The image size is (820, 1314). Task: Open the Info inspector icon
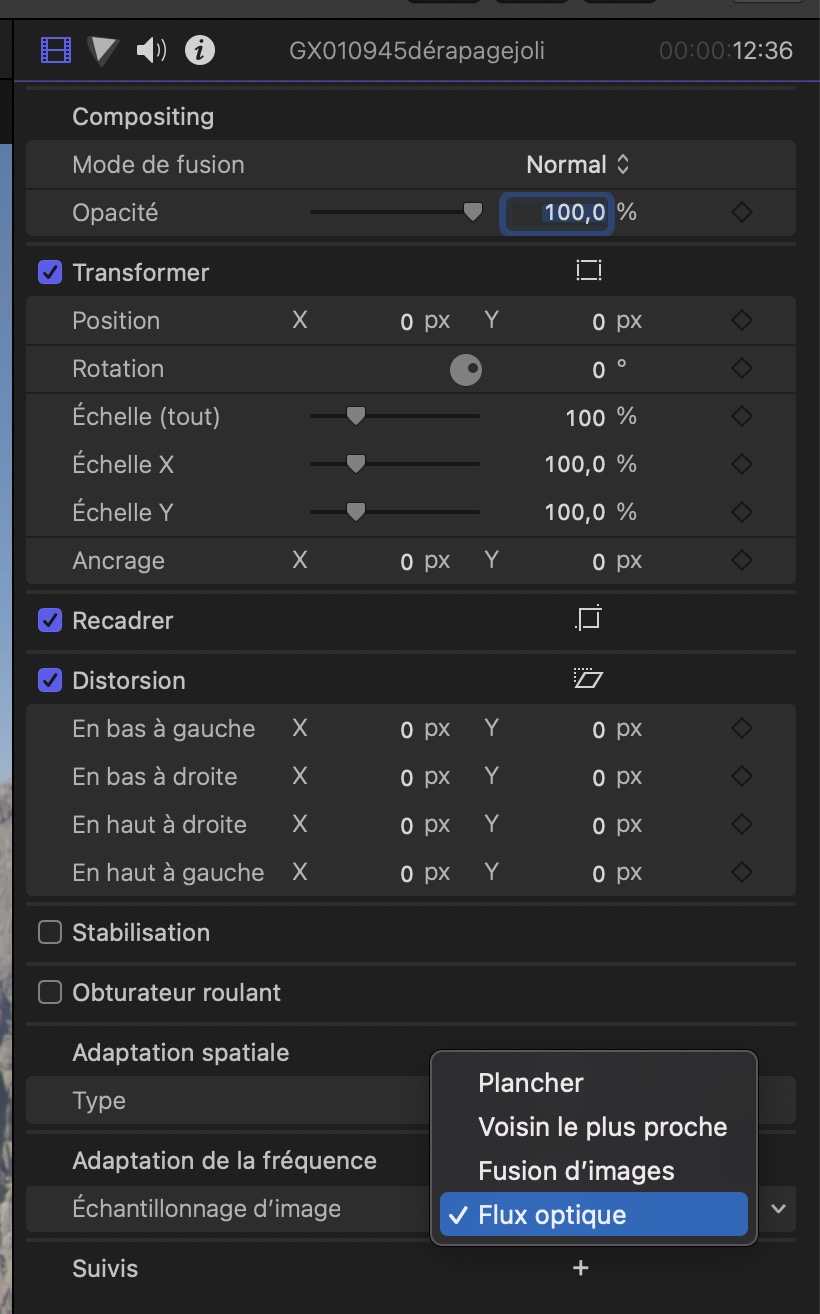(x=200, y=50)
